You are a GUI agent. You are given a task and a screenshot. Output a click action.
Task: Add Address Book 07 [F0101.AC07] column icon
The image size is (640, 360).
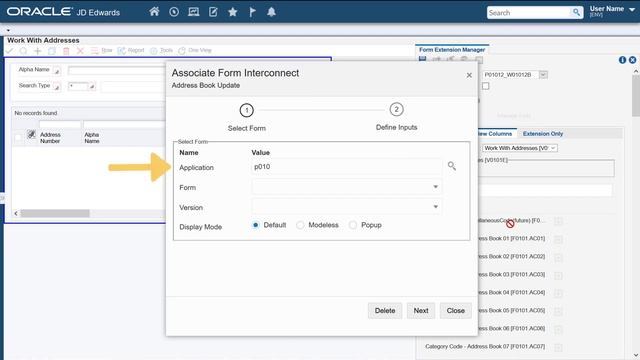coord(558,347)
